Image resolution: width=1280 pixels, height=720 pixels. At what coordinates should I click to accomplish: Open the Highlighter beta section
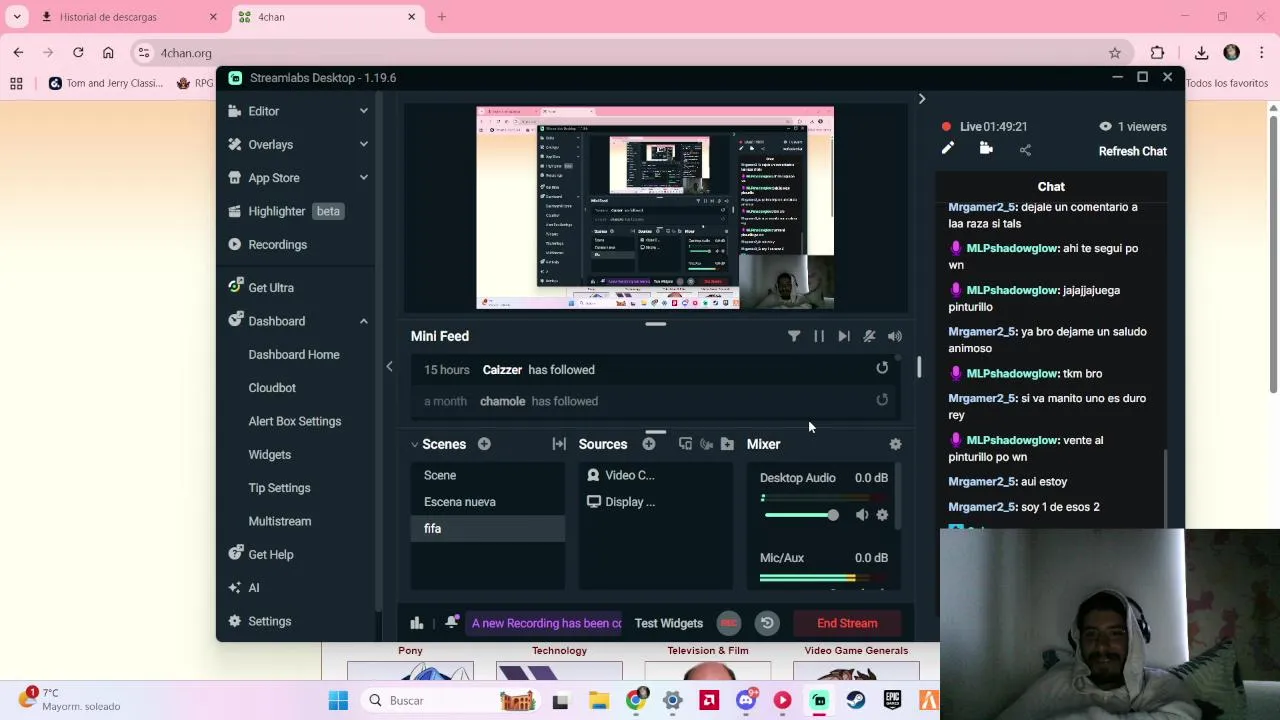click(285, 211)
